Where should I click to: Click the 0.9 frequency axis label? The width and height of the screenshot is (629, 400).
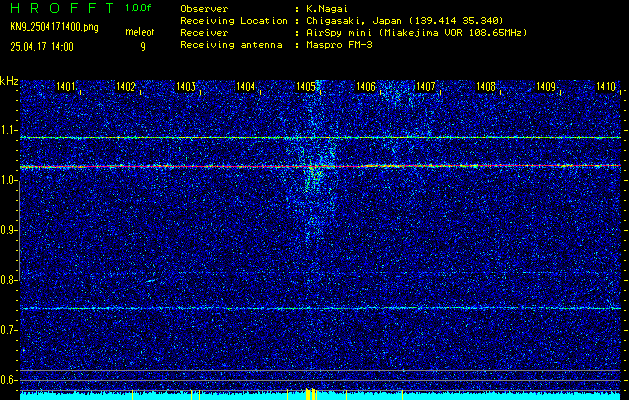tap(9, 230)
